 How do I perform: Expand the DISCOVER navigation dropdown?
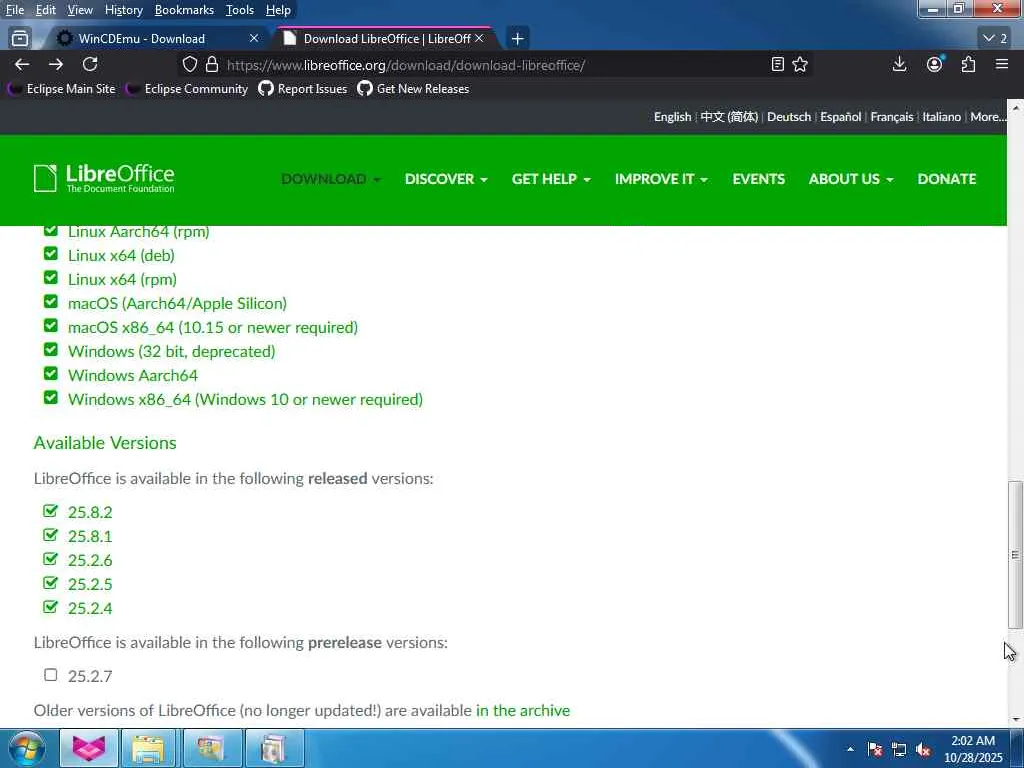[x=446, y=179]
